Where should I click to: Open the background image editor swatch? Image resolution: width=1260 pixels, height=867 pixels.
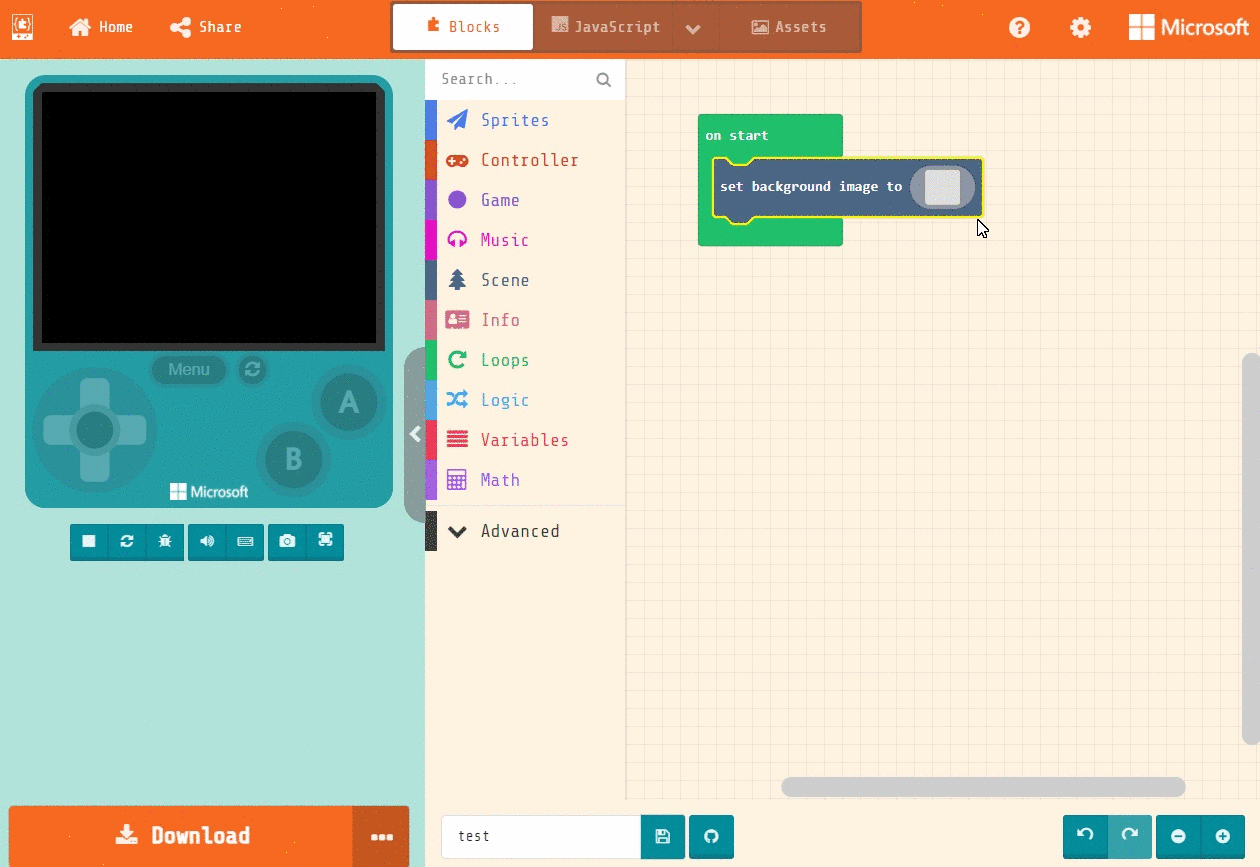[x=942, y=187]
